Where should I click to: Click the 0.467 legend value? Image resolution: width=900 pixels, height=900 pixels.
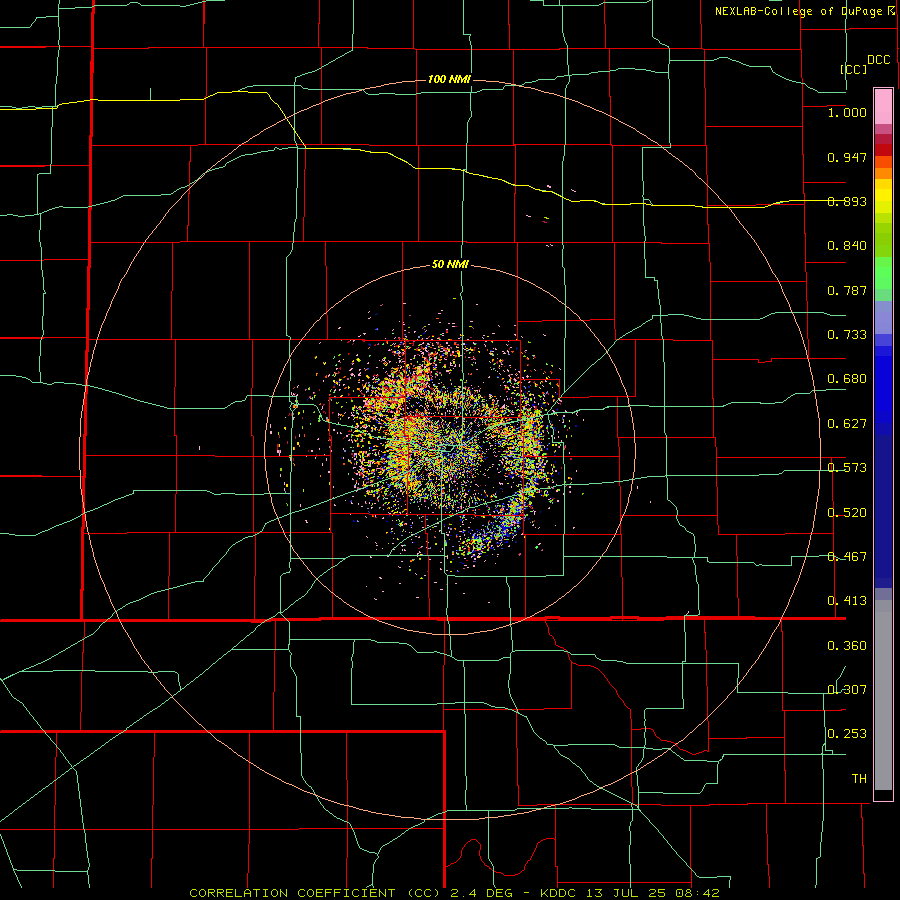click(x=847, y=557)
